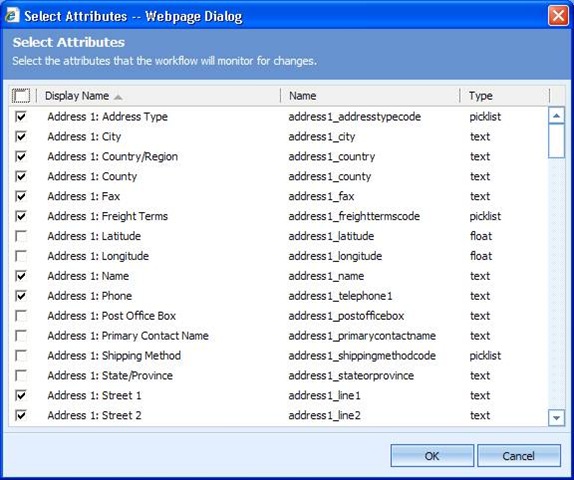The width and height of the screenshot is (574, 480).
Task: Close the Select Attributes dialog
Action: [x=558, y=16]
